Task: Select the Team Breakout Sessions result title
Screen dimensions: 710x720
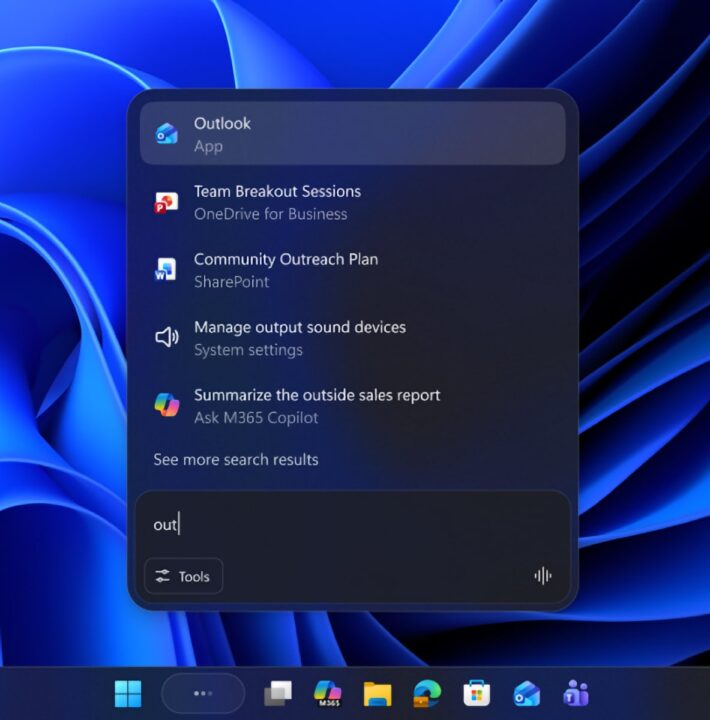Action: click(x=277, y=191)
